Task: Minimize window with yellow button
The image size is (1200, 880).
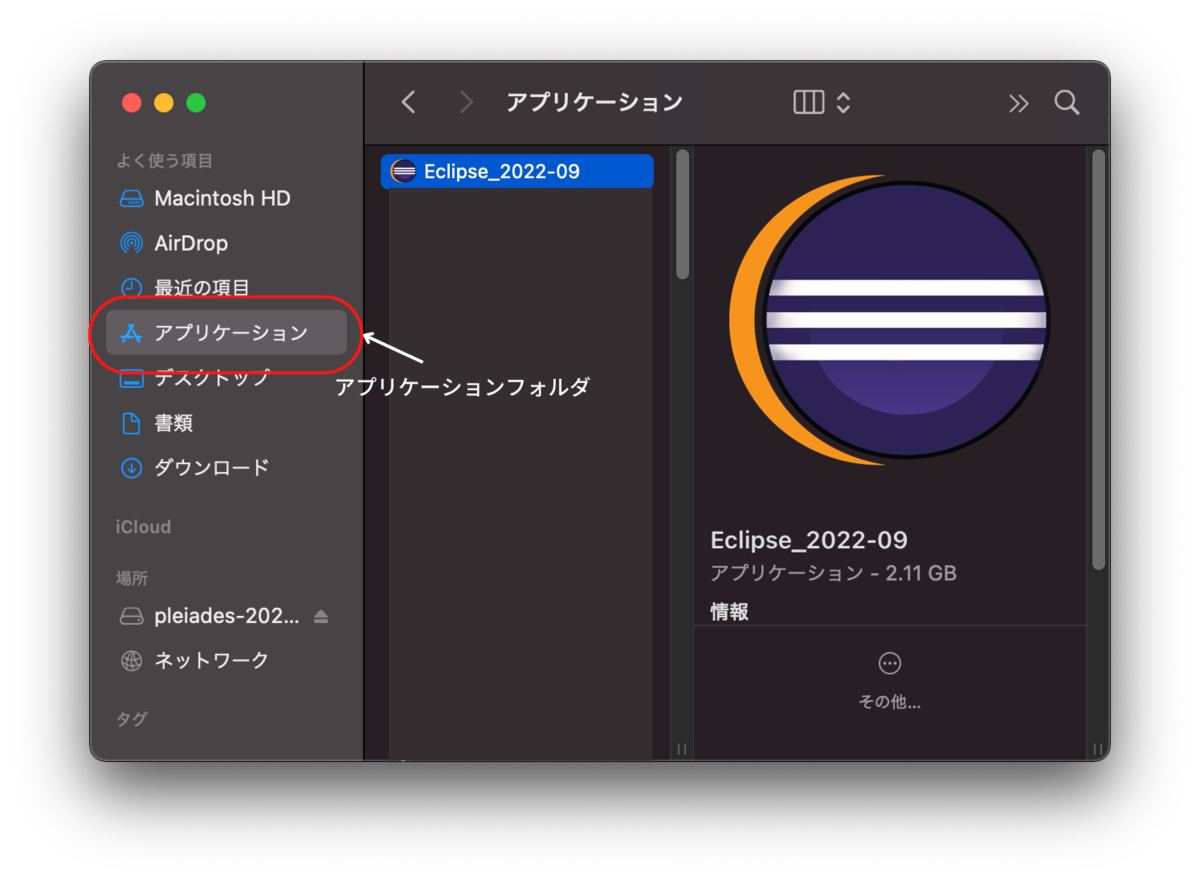Action: (x=164, y=103)
